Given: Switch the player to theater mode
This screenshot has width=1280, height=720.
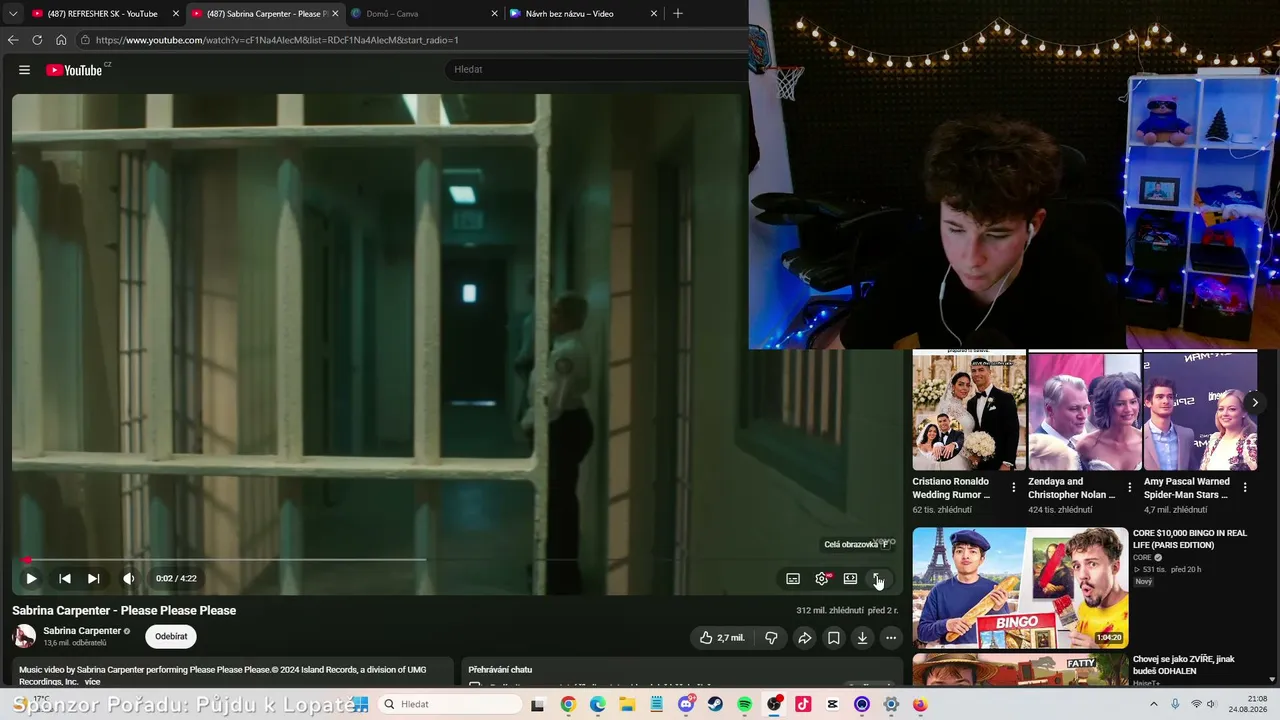Looking at the screenshot, I should coord(850,578).
